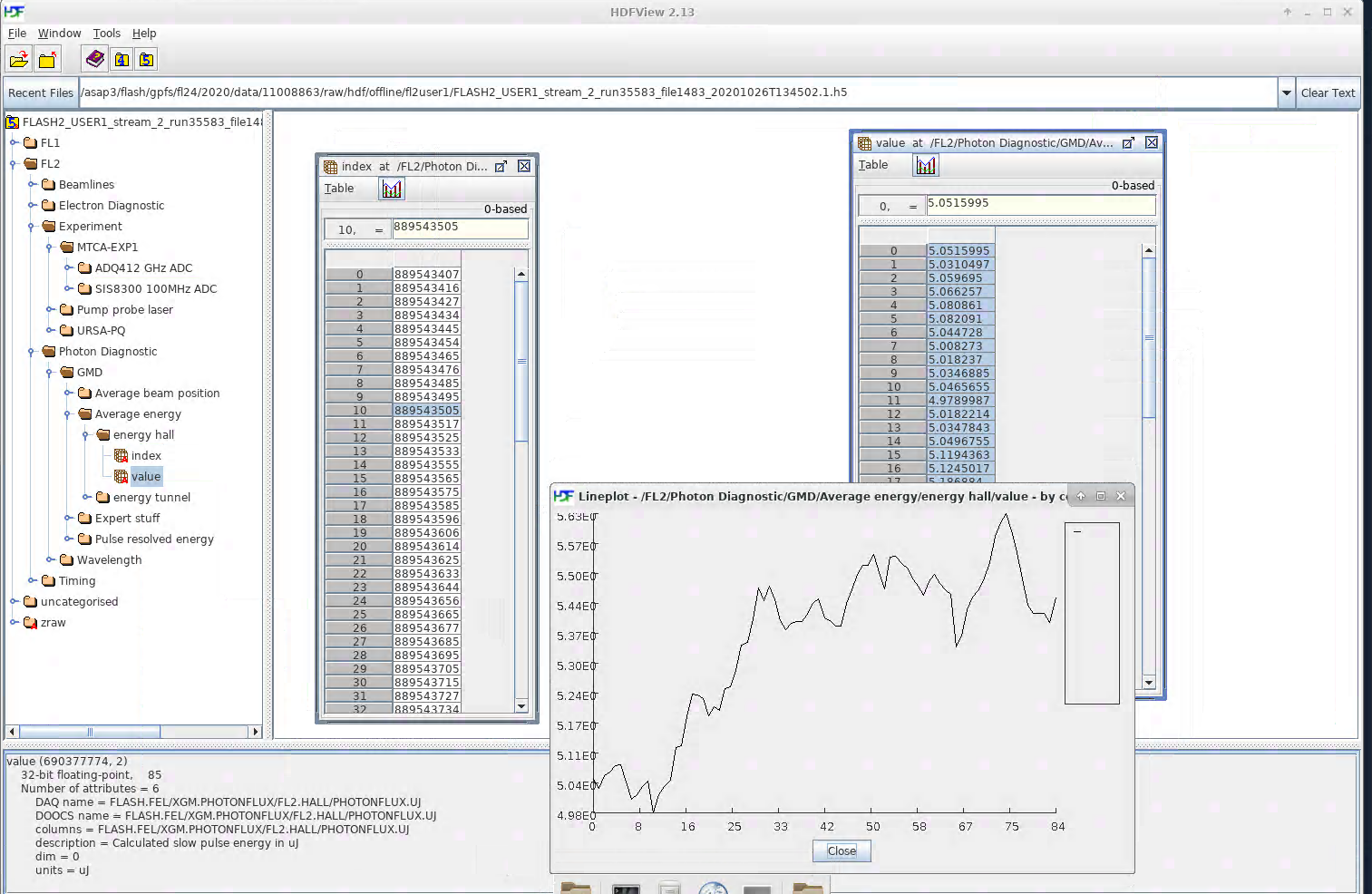Viewport: 1372px width, 894px height.
Task: Open the Table menu in value window
Action: pyautogui.click(x=872, y=165)
